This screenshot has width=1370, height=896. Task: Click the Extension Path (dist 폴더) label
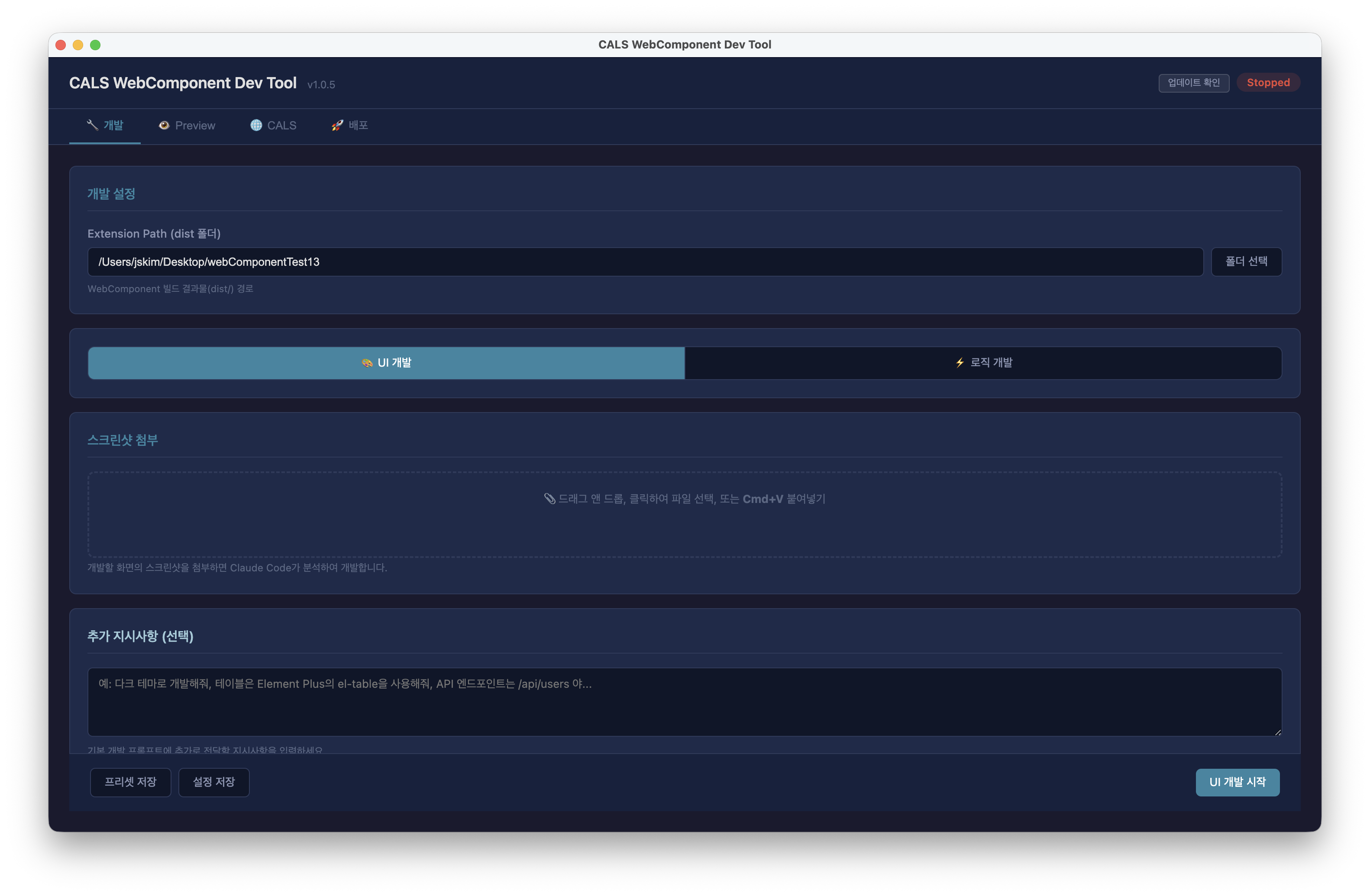pyautogui.click(x=154, y=234)
